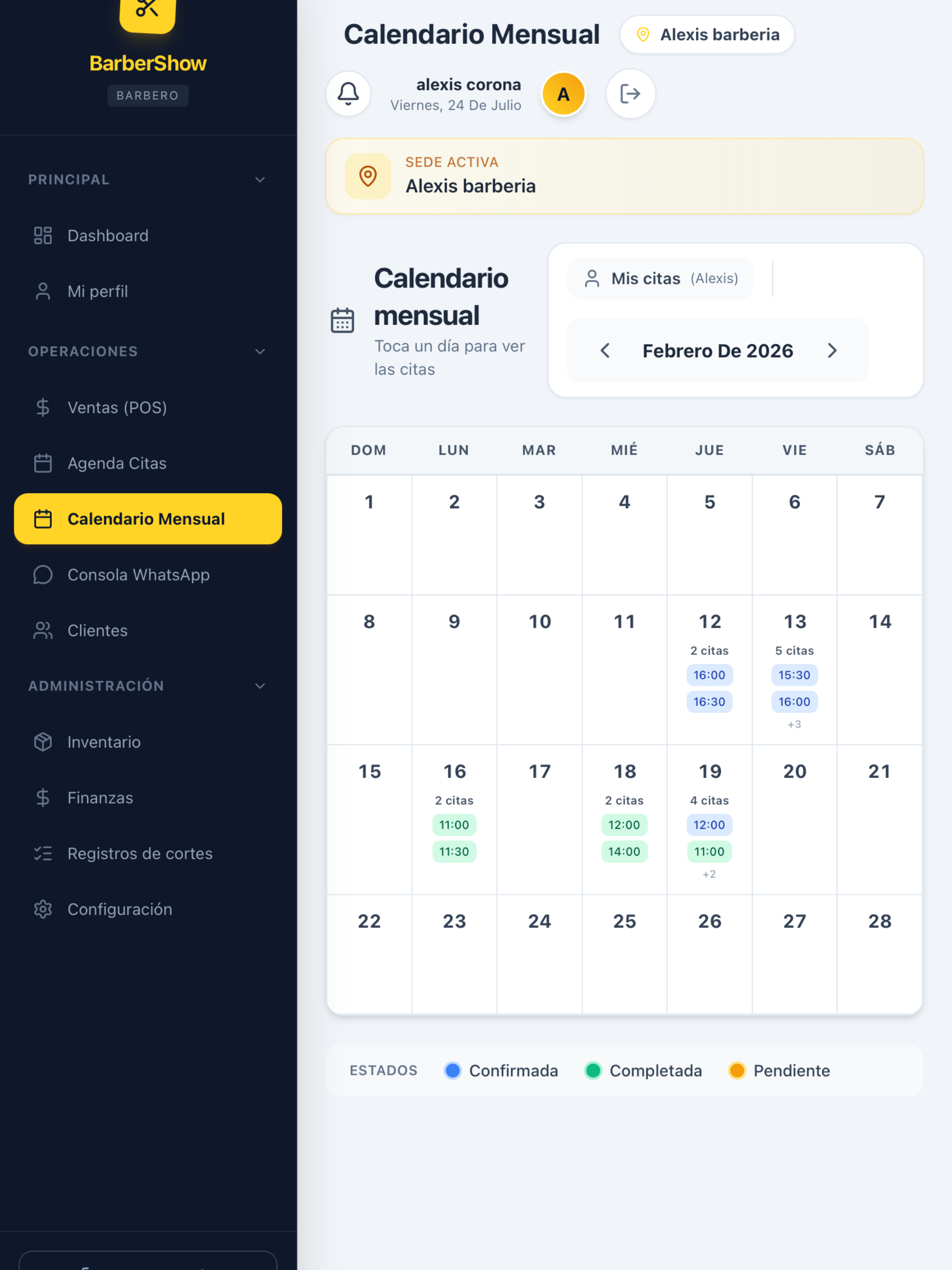Open Agenda Citas menu item
This screenshot has height=1270, width=952.
pos(148,463)
